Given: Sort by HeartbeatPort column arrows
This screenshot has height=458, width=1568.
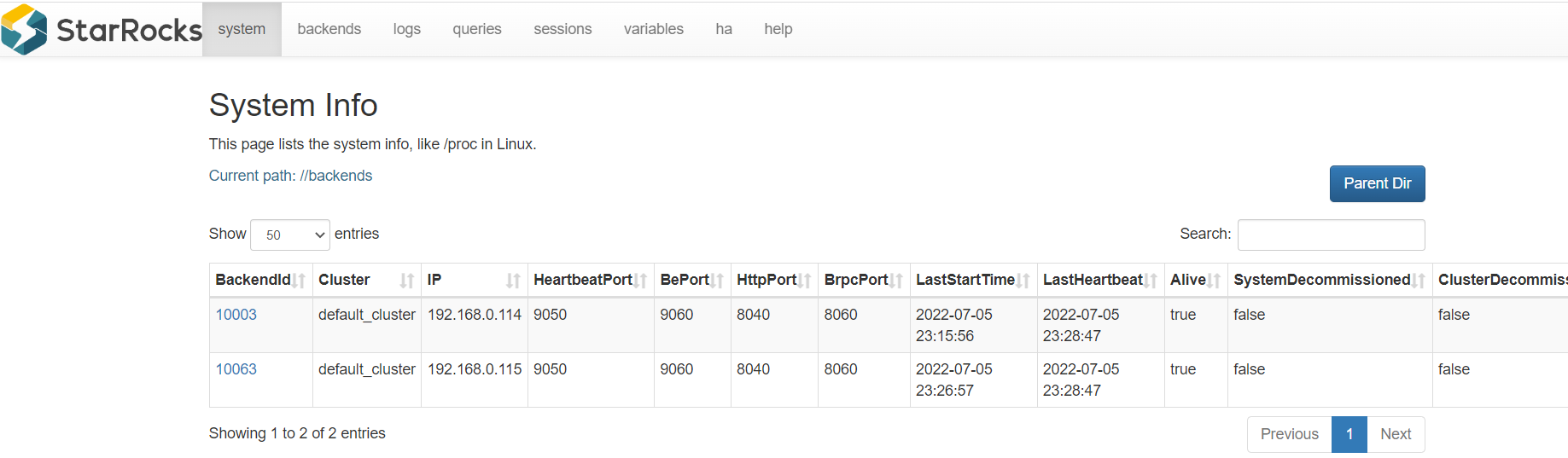Looking at the screenshot, I should coord(640,281).
